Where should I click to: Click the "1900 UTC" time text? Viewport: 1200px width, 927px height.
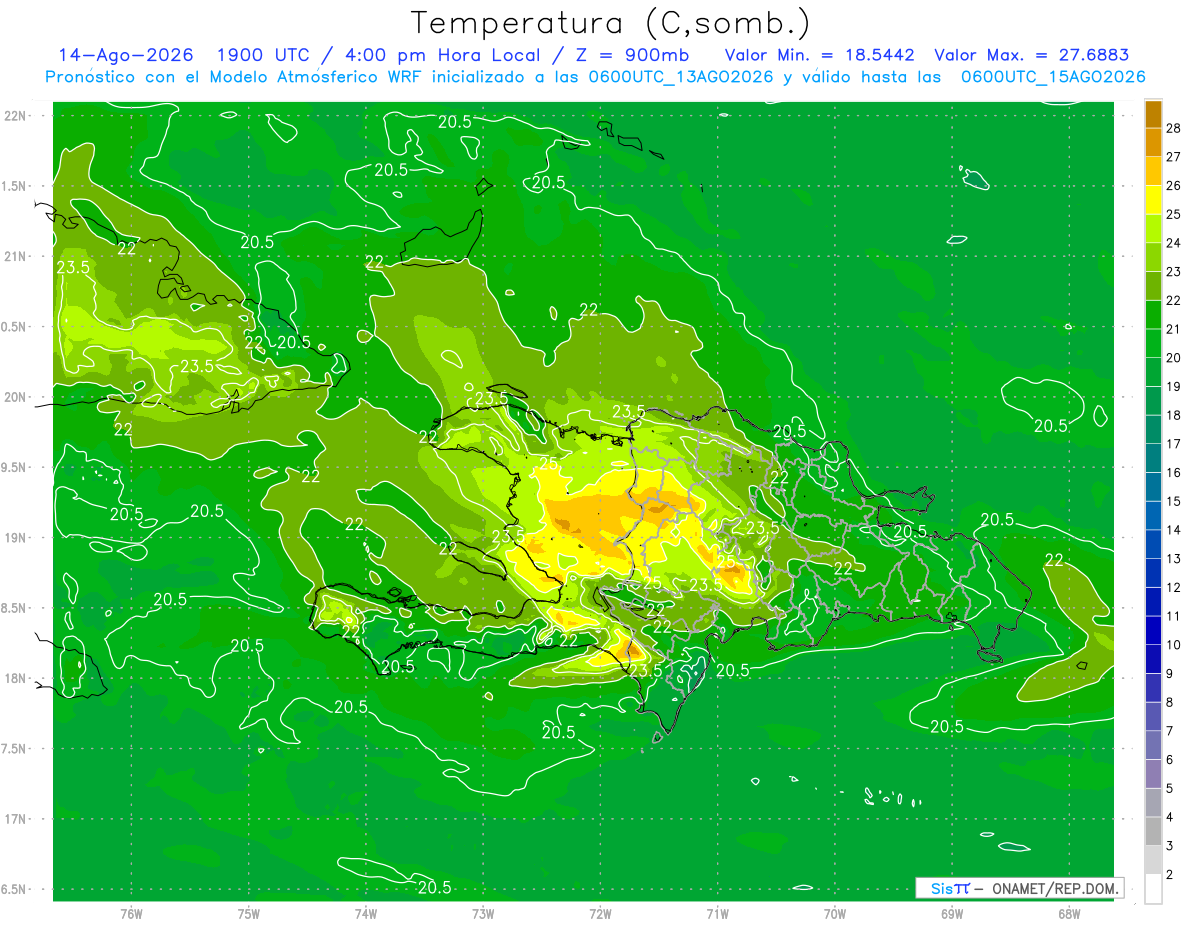(263, 55)
